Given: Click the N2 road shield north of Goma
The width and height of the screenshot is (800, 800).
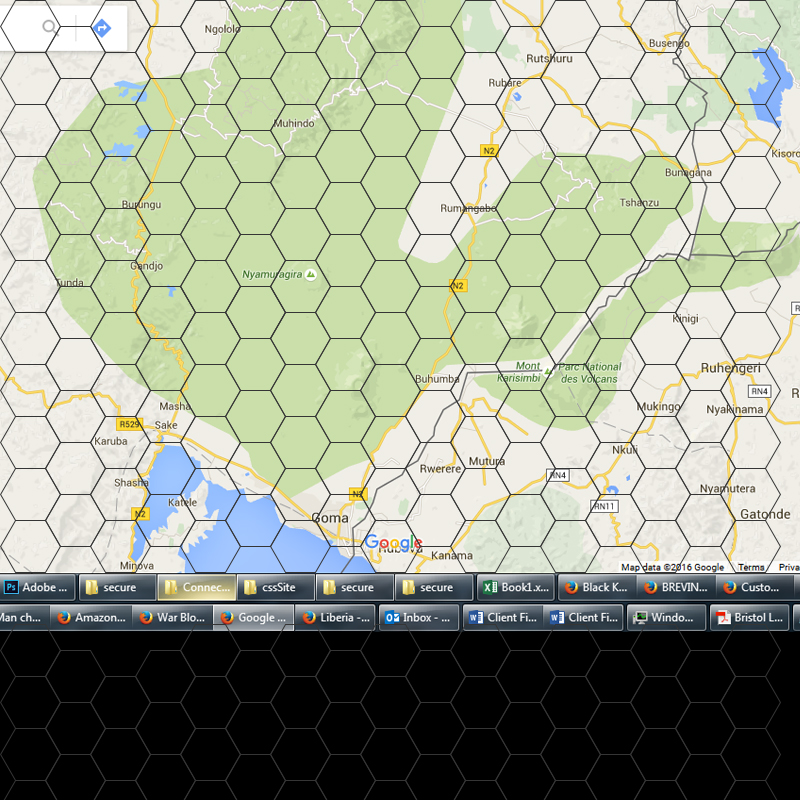Looking at the screenshot, I should click(357, 493).
